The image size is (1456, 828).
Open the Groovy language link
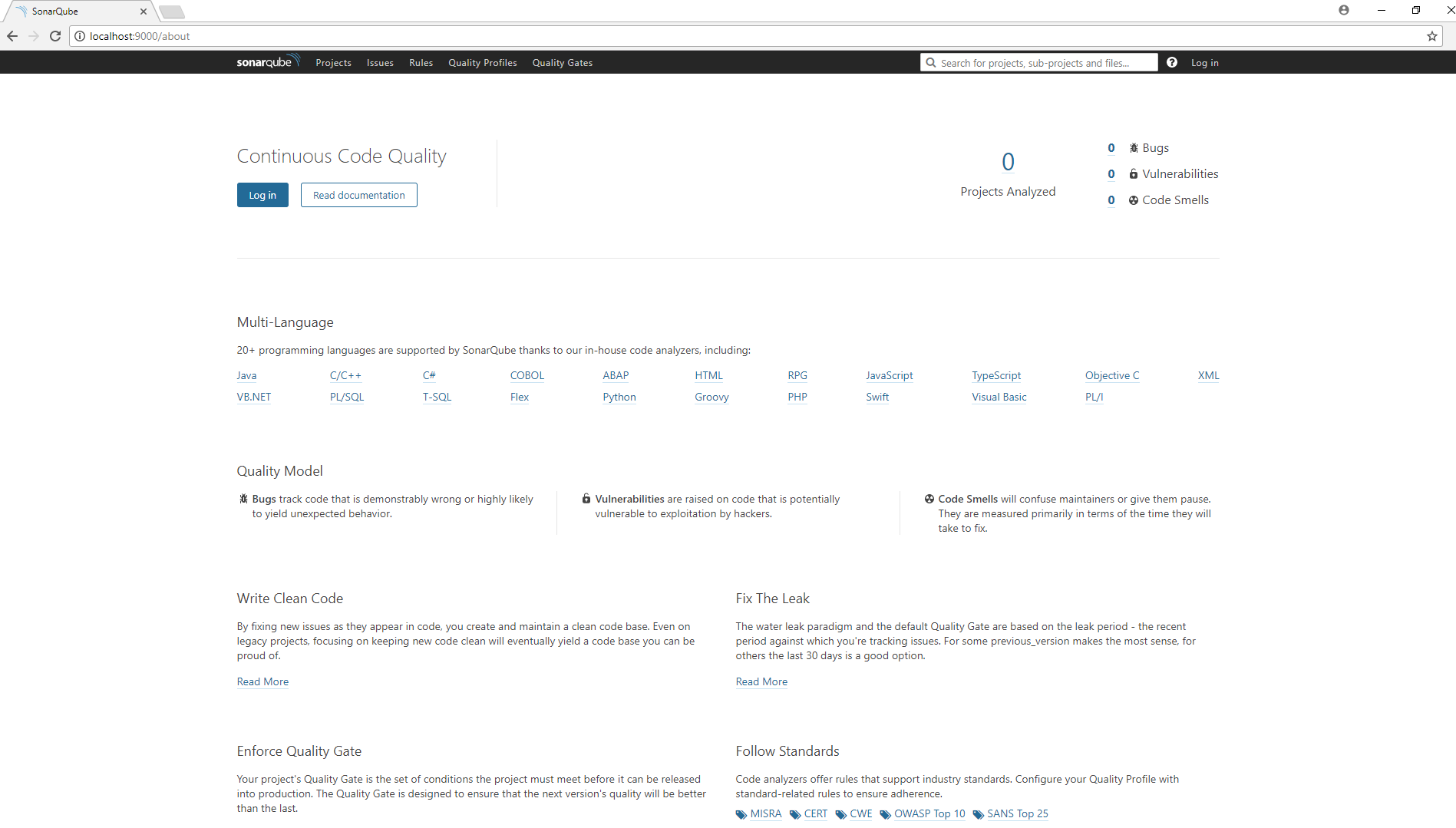tap(711, 397)
